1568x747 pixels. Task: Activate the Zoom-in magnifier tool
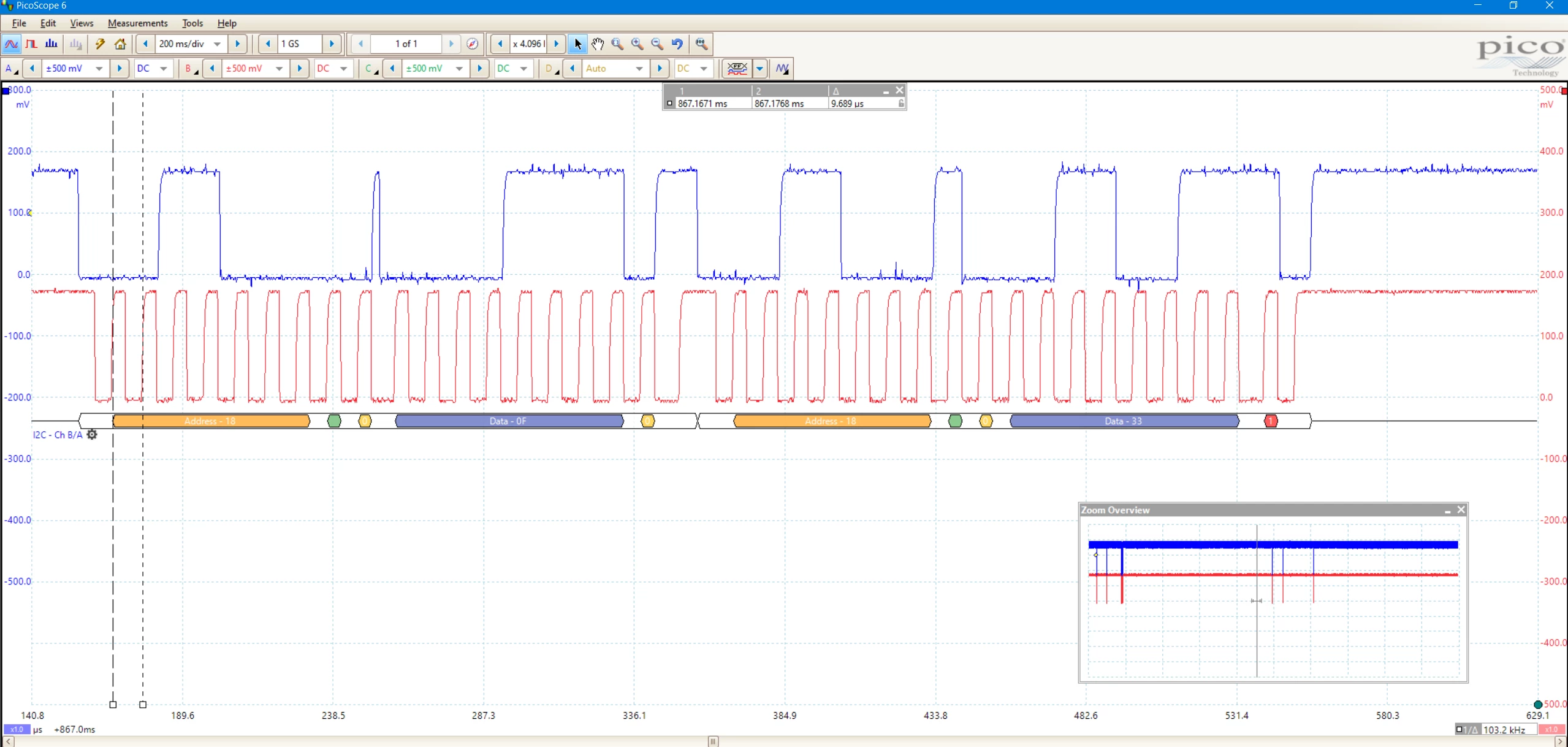tap(637, 44)
